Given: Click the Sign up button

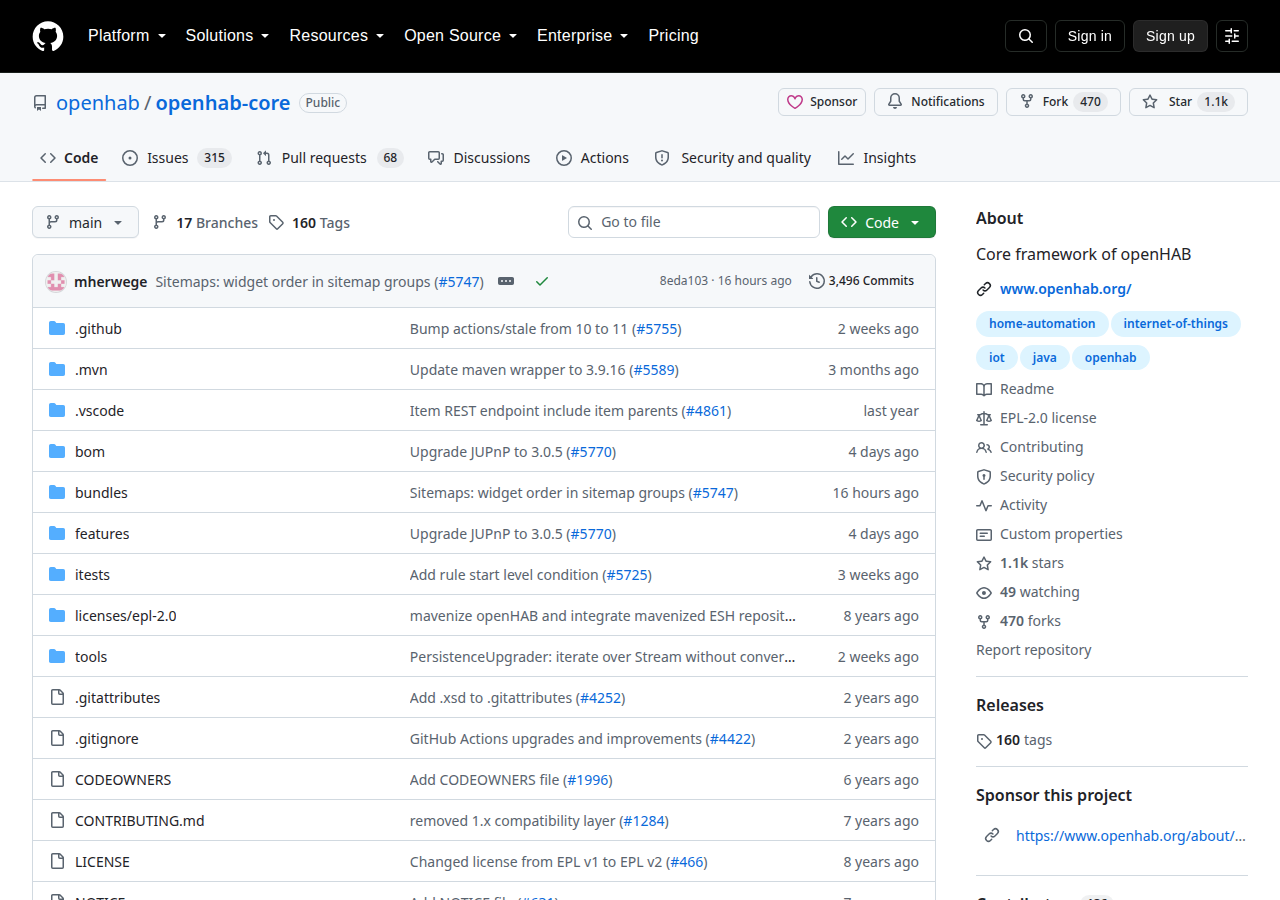Looking at the screenshot, I should (x=1170, y=36).
